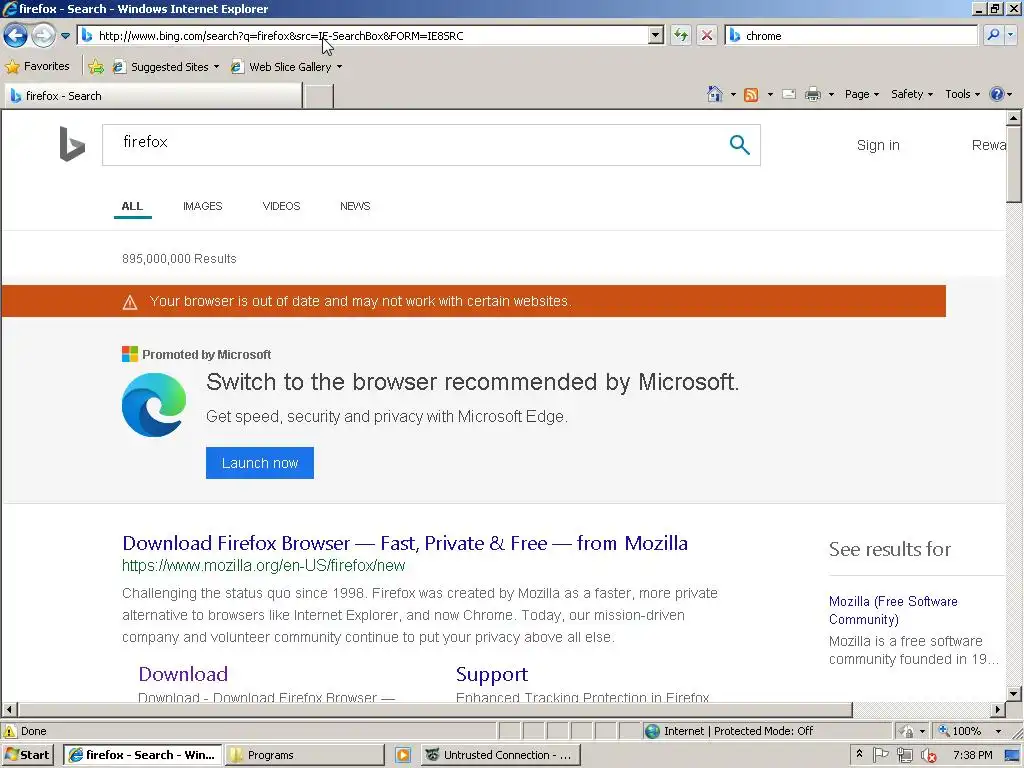The image size is (1024, 768).
Task: Open the Support sublink
Action: point(492,674)
